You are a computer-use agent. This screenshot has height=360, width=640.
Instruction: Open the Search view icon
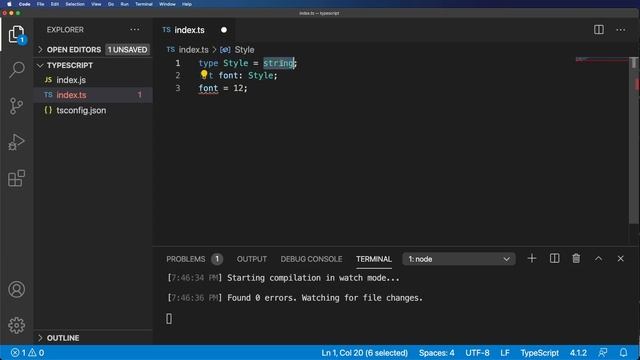16,70
